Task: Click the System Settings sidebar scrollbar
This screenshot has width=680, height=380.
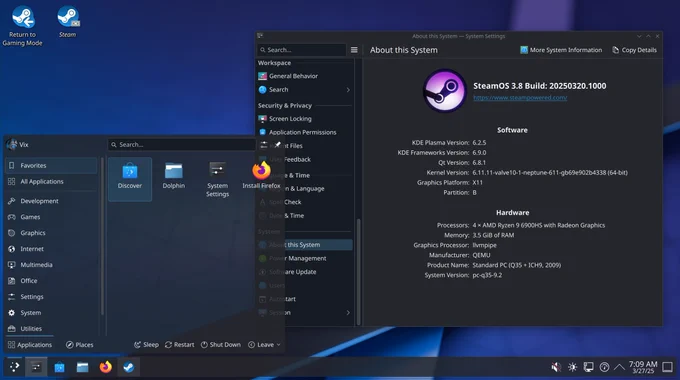Action: [358, 272]
